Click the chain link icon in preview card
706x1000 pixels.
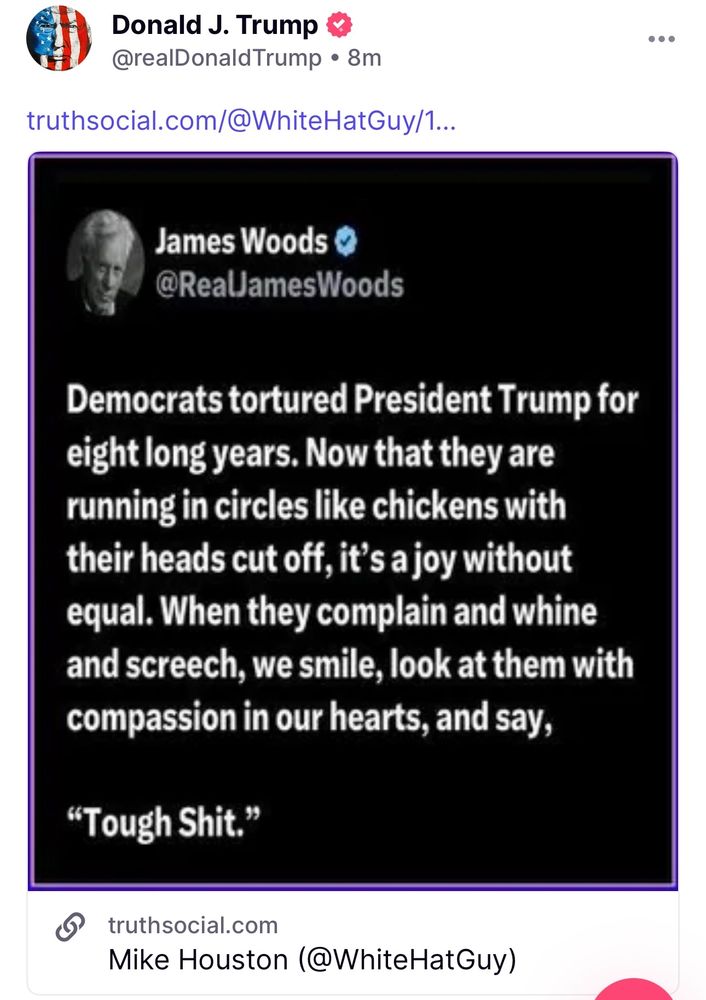click(70, 927)
